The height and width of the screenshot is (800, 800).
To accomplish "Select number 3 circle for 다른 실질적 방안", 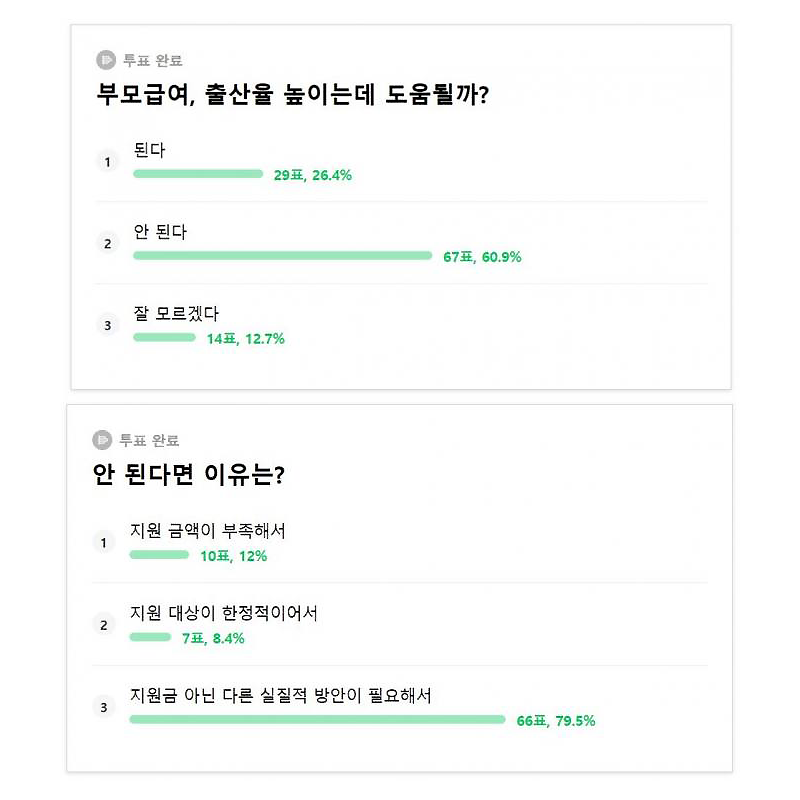I will pyautogui.click(x=104, y=707).
